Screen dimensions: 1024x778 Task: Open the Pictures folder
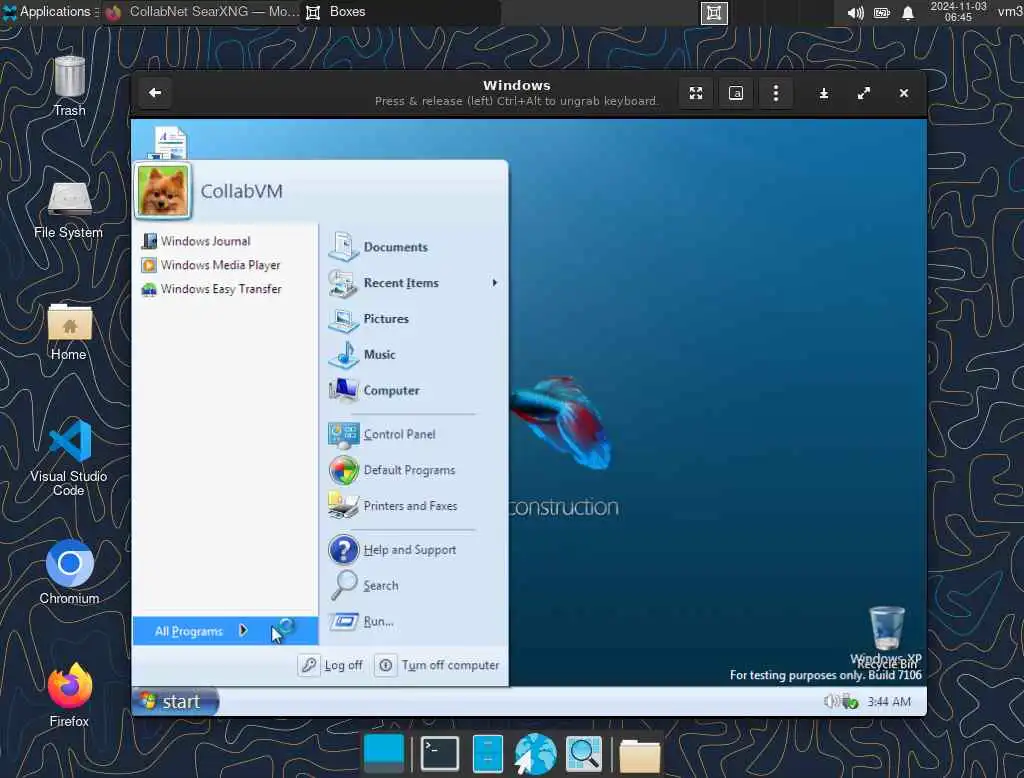369,319
